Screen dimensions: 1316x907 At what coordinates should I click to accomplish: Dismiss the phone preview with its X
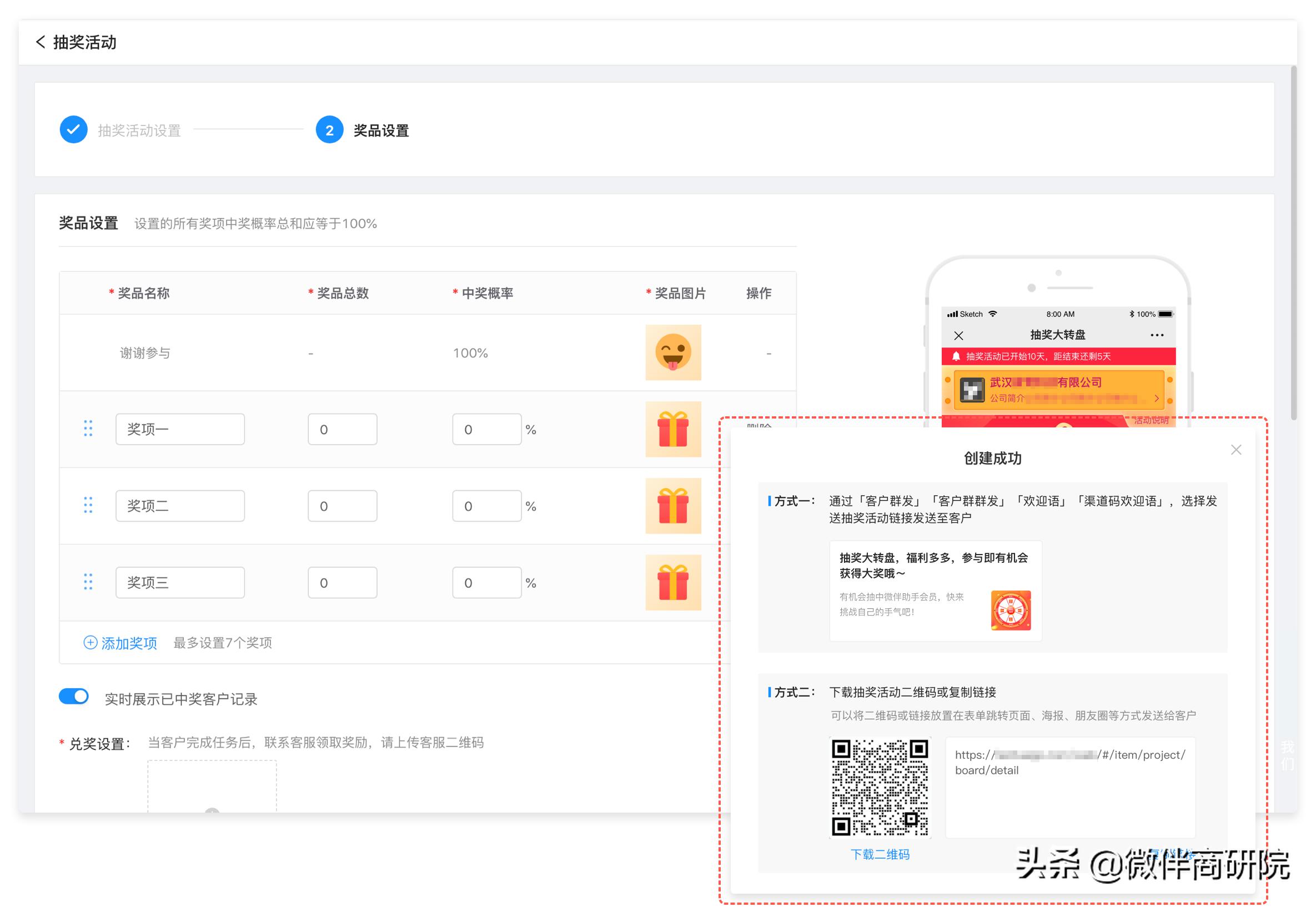(x=958, y=335)
